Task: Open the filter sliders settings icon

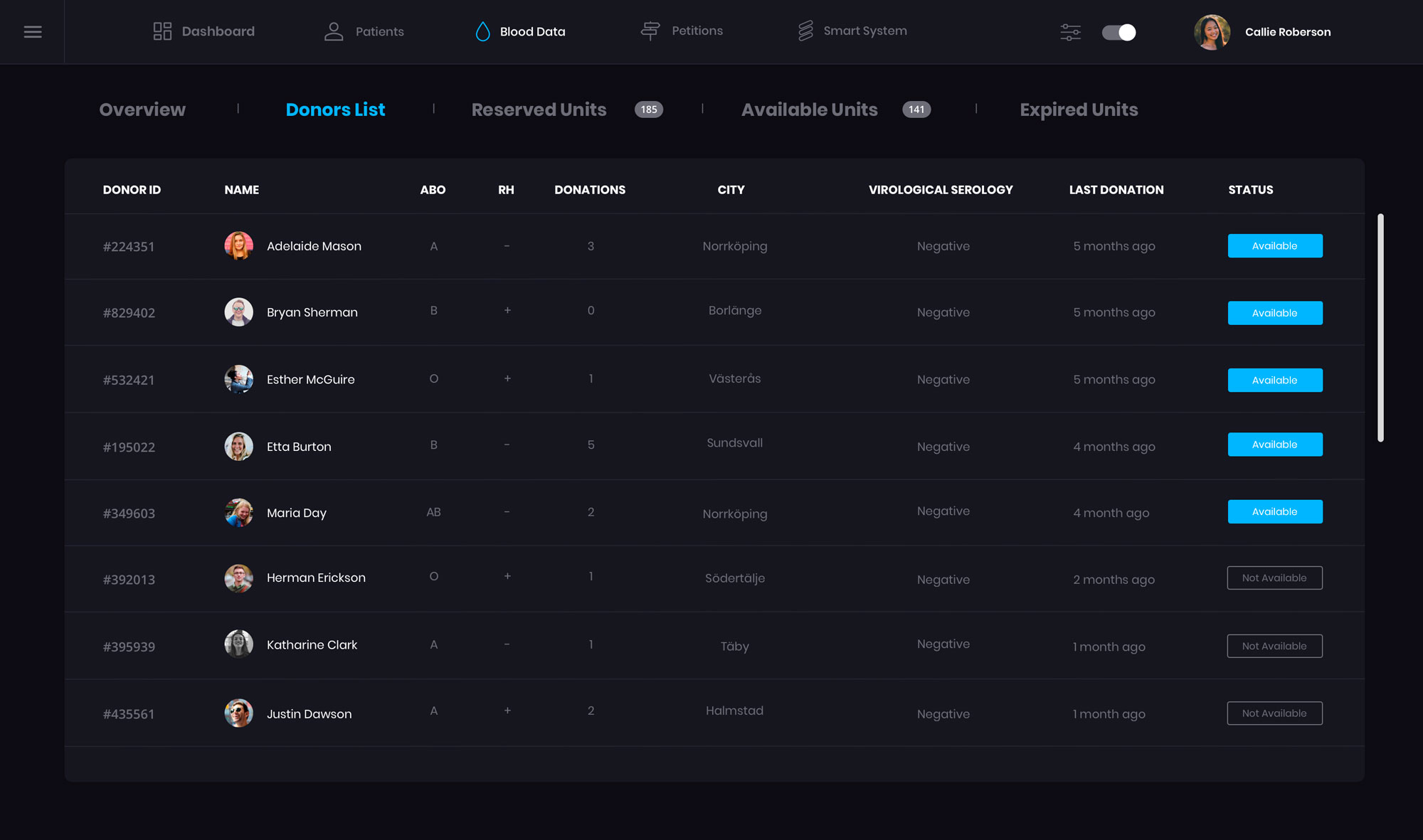Action: [x=1070, y=32]
